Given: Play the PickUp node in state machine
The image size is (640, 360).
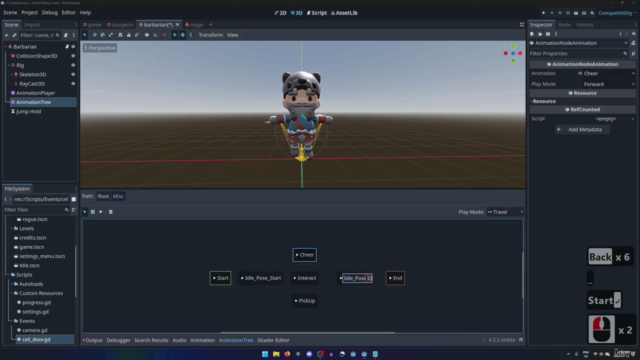Looking at the screenshot, I should (296, 301).
